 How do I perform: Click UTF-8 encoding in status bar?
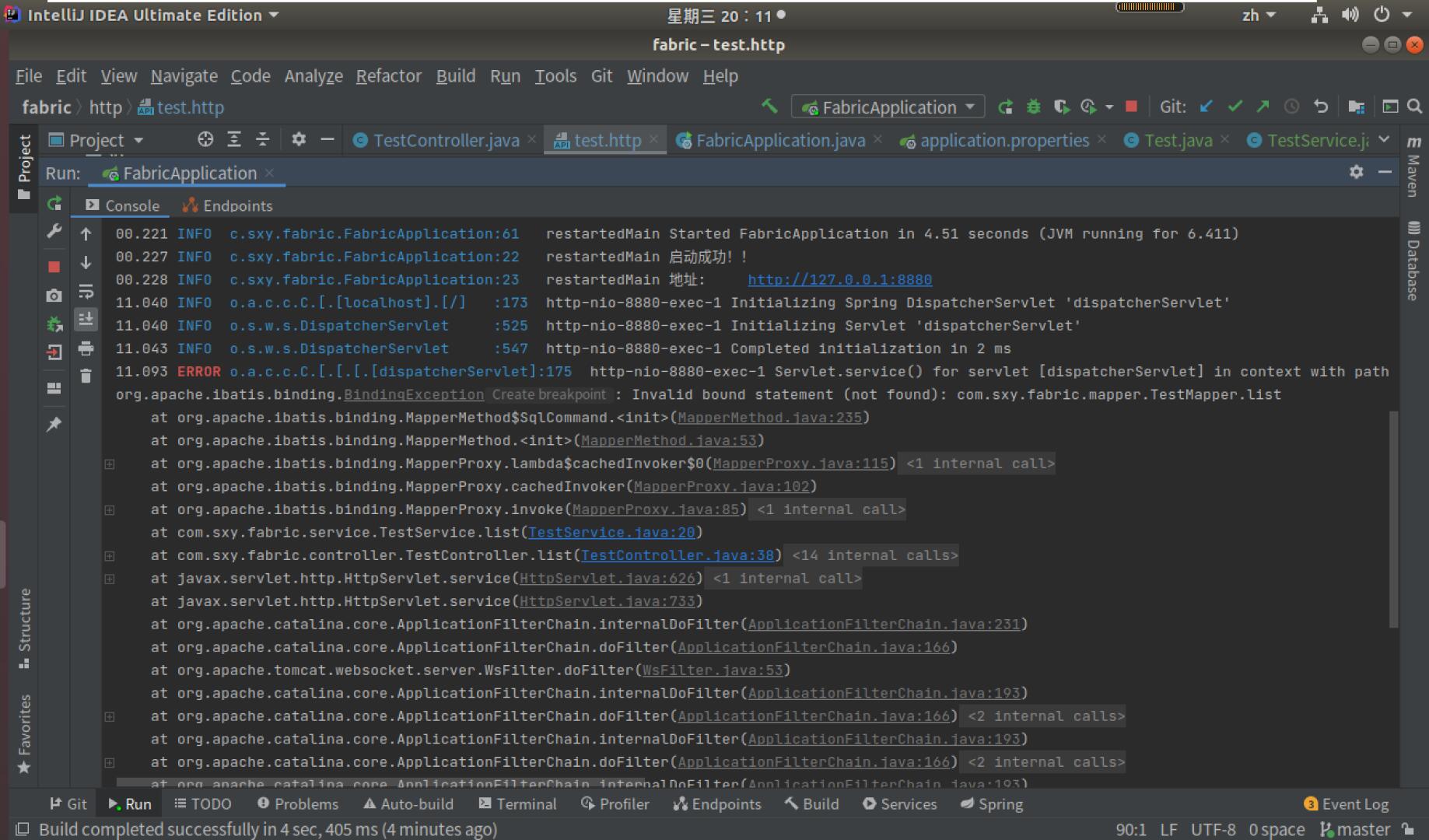1213,830
